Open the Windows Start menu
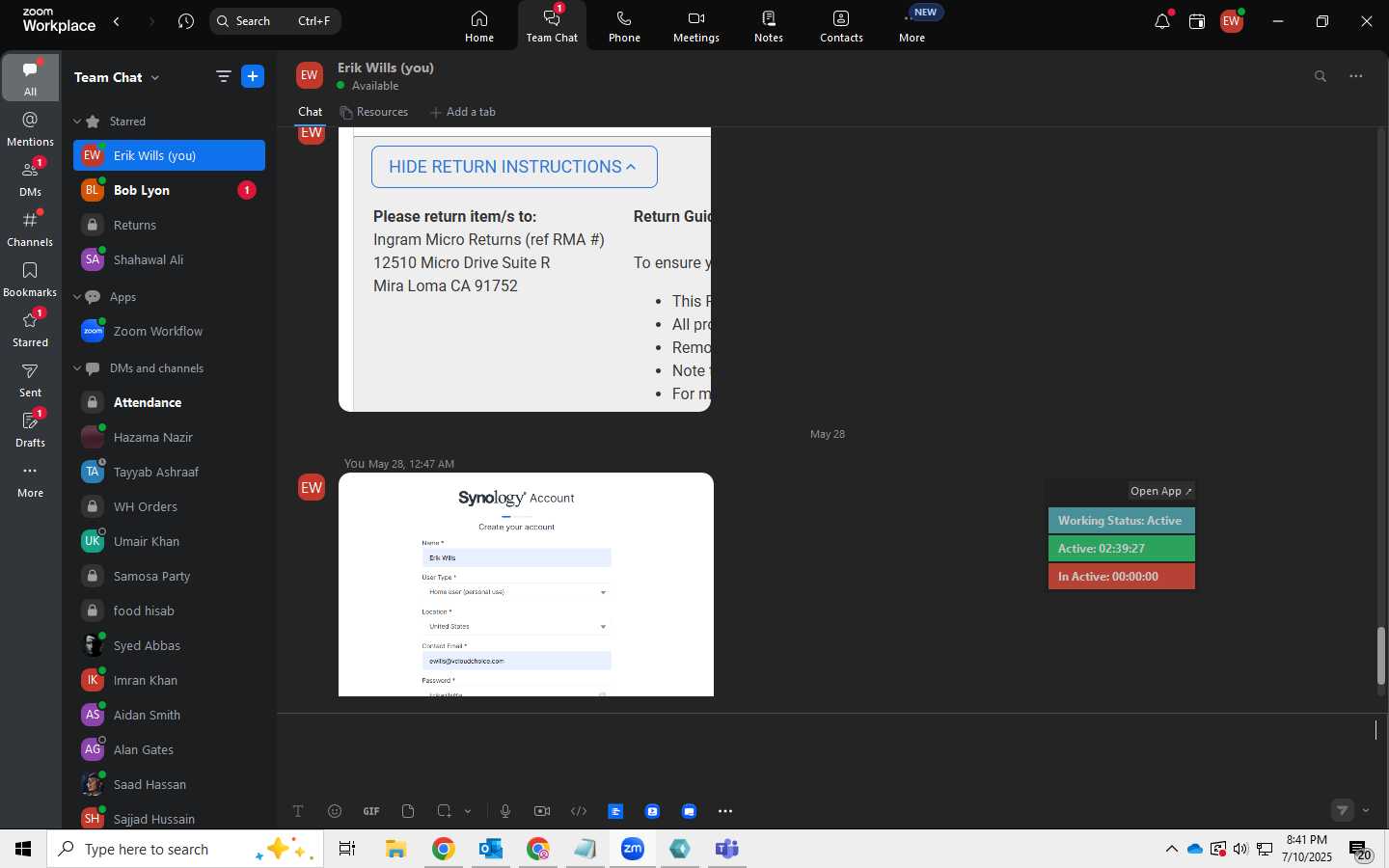The image size is (1389, 868). click(x=23, y=849)
